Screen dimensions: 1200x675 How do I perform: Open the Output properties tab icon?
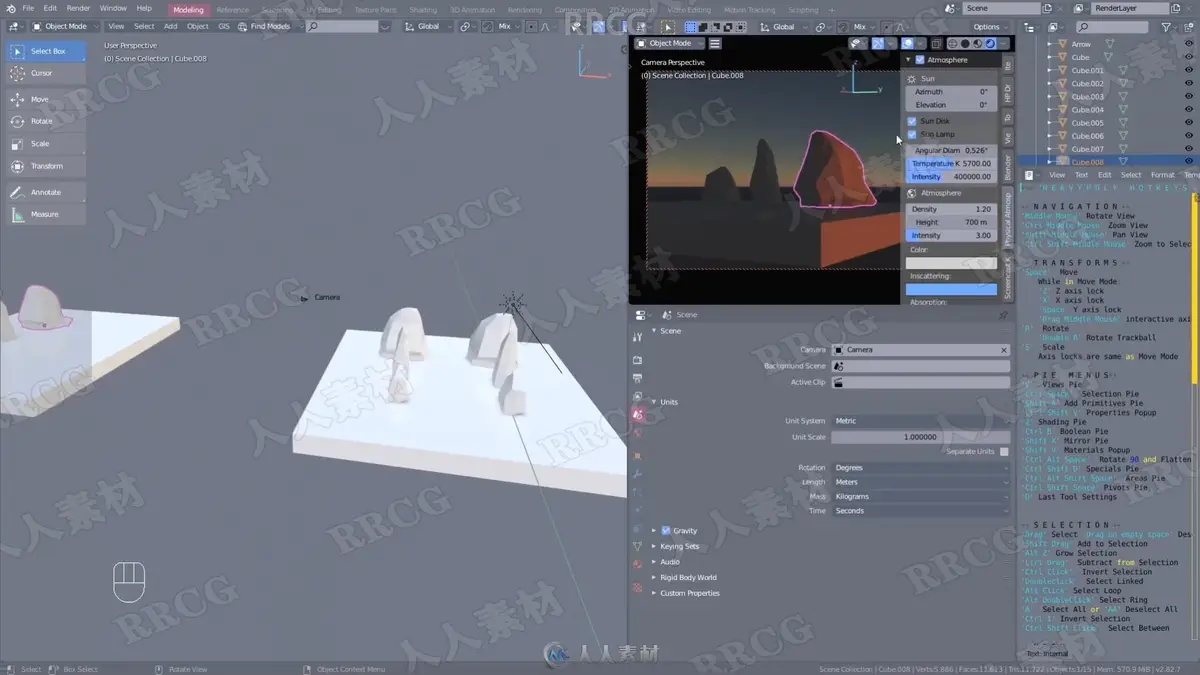(637, 379)
